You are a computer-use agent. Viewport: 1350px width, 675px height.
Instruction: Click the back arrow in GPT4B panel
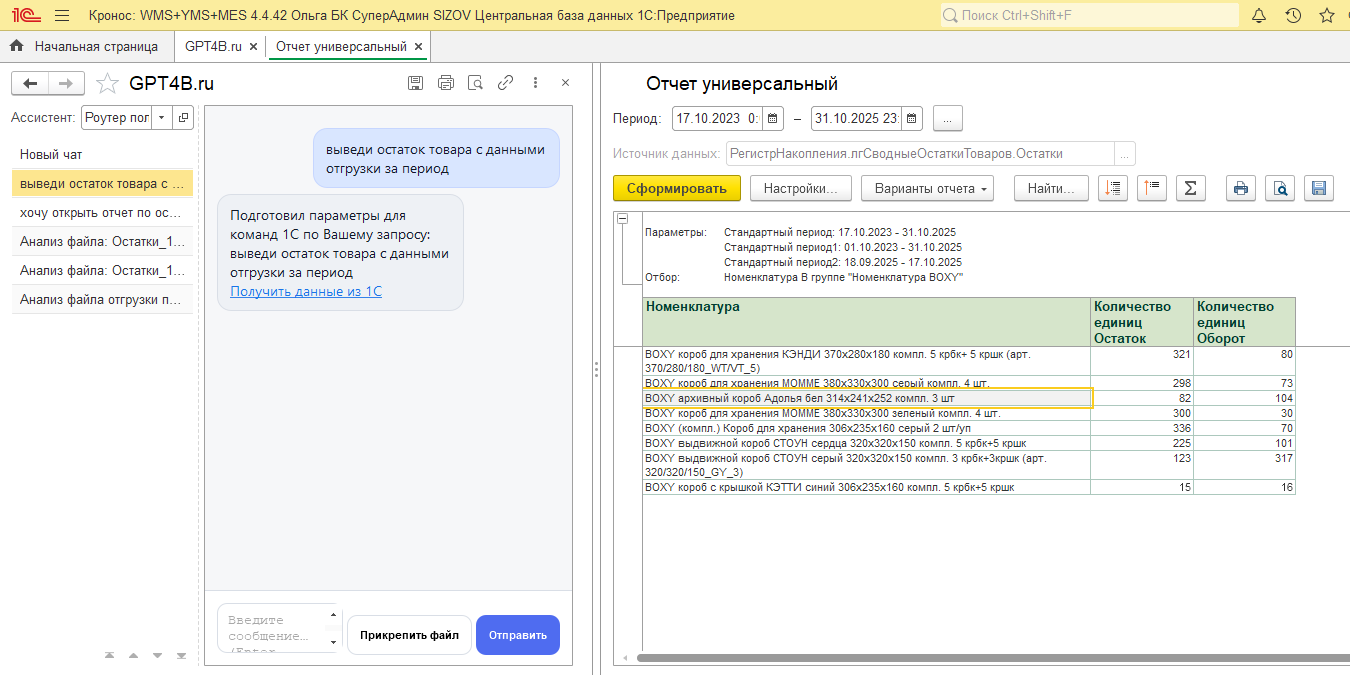[x=31, y=83]
